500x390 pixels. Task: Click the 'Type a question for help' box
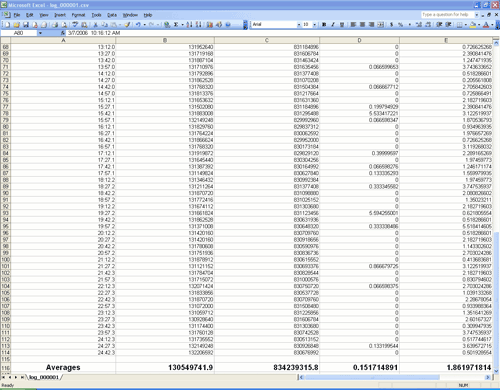[447, 15]
